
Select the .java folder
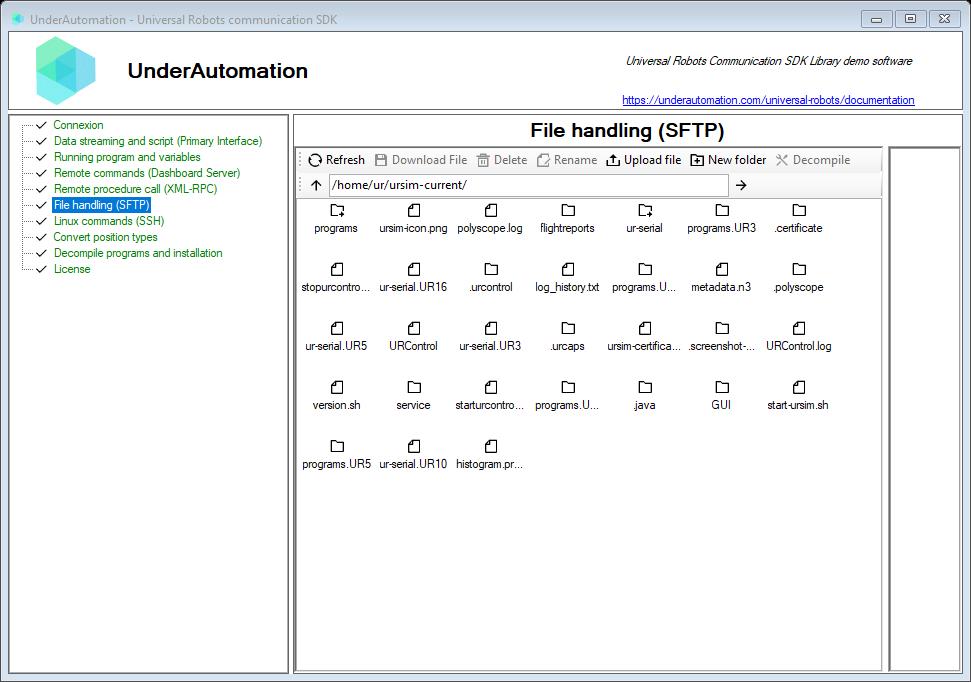click(x=645, y=395)
